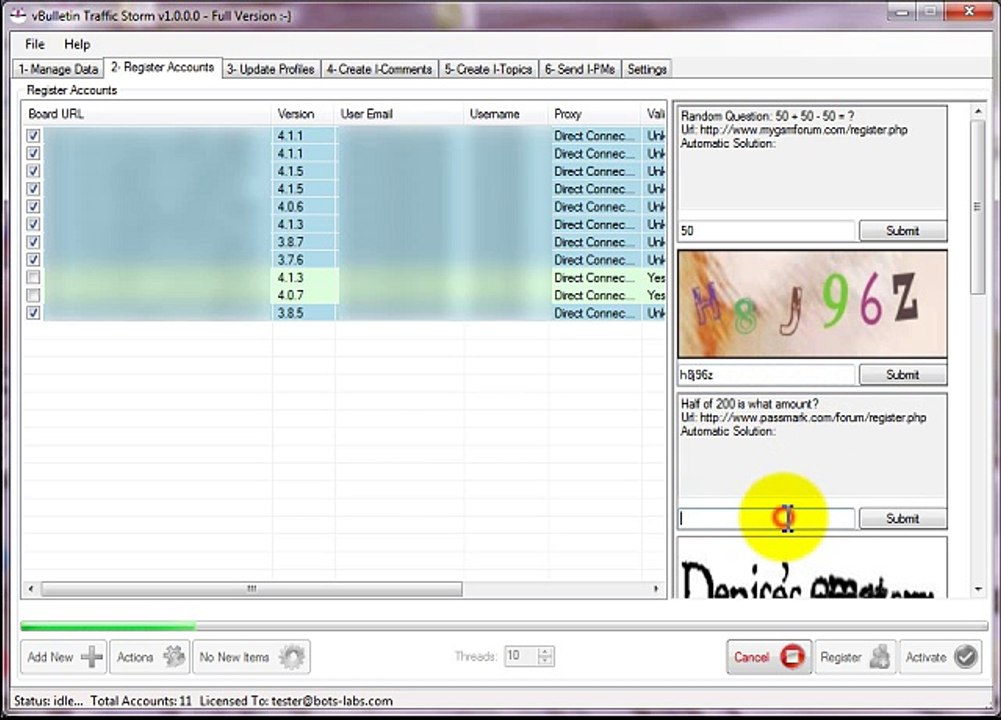
Task: Switch to 5- Create I-Topics tab
Action: [x=488, y=69]
